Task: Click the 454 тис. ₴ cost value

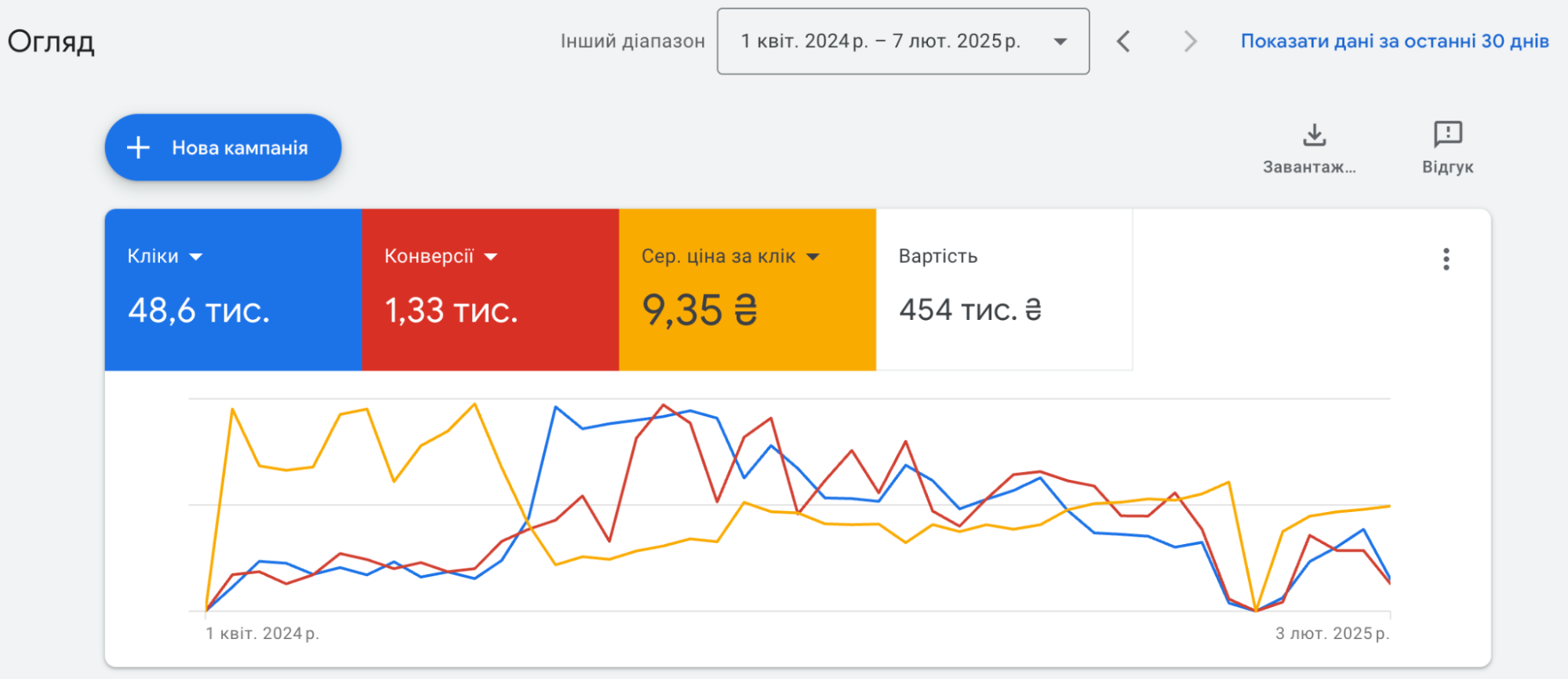Action: coord(970,310)
